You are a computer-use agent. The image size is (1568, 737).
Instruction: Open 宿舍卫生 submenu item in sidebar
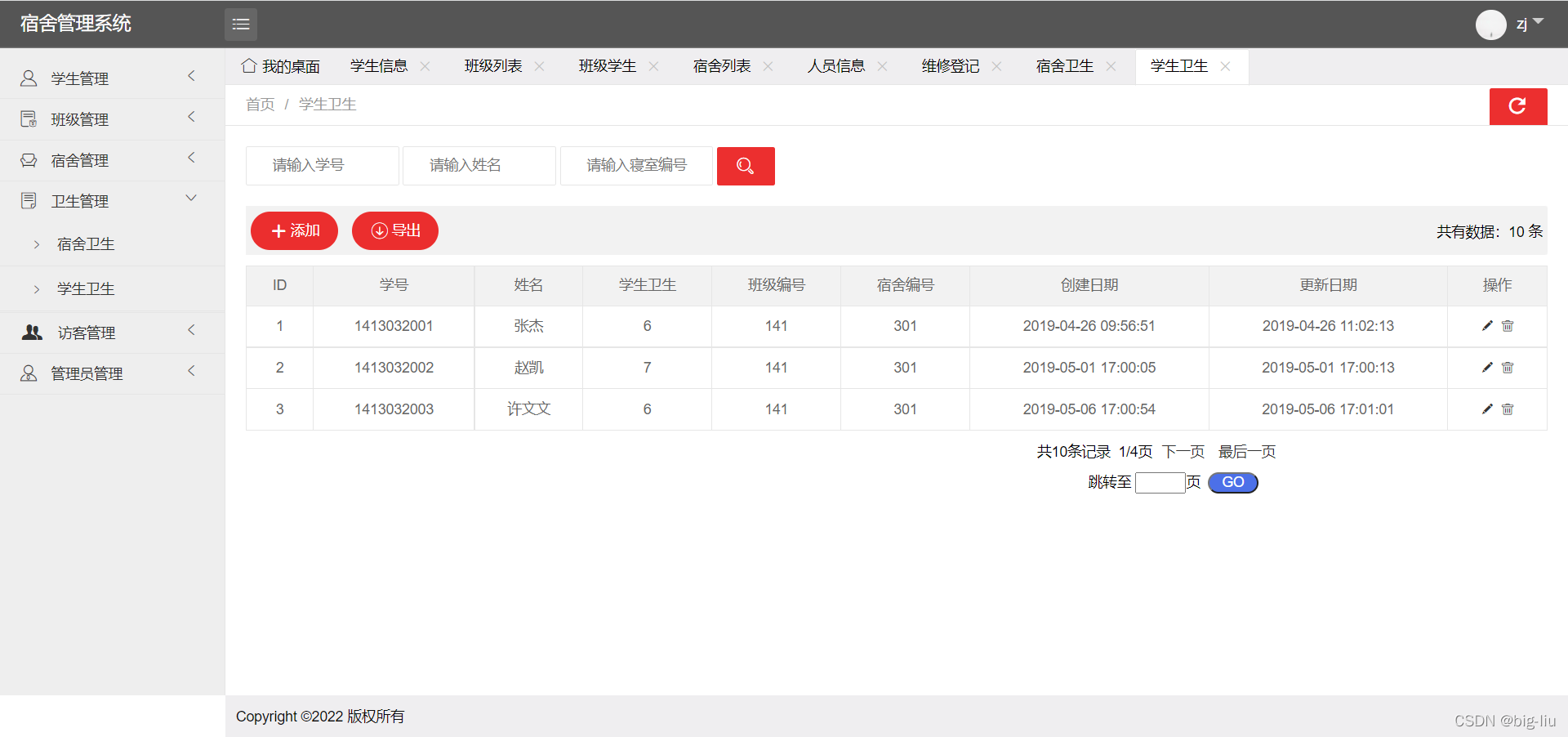(x=86, y=244)
